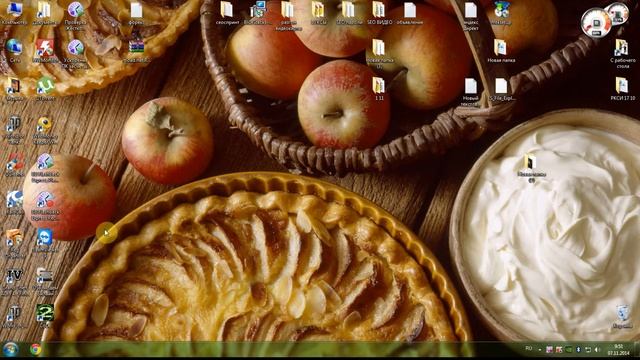Expand hidden system tray icons arrow
The image size is (640, 360).
[x=540, y=350]
